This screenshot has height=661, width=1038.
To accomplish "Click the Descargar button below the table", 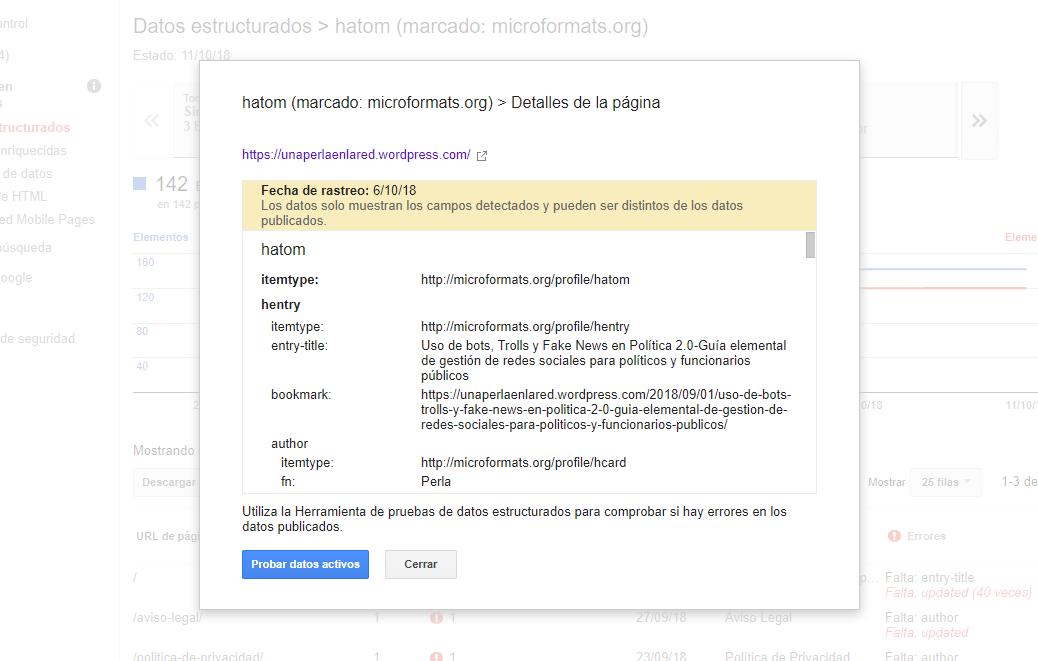I will (x=170, y=482).
